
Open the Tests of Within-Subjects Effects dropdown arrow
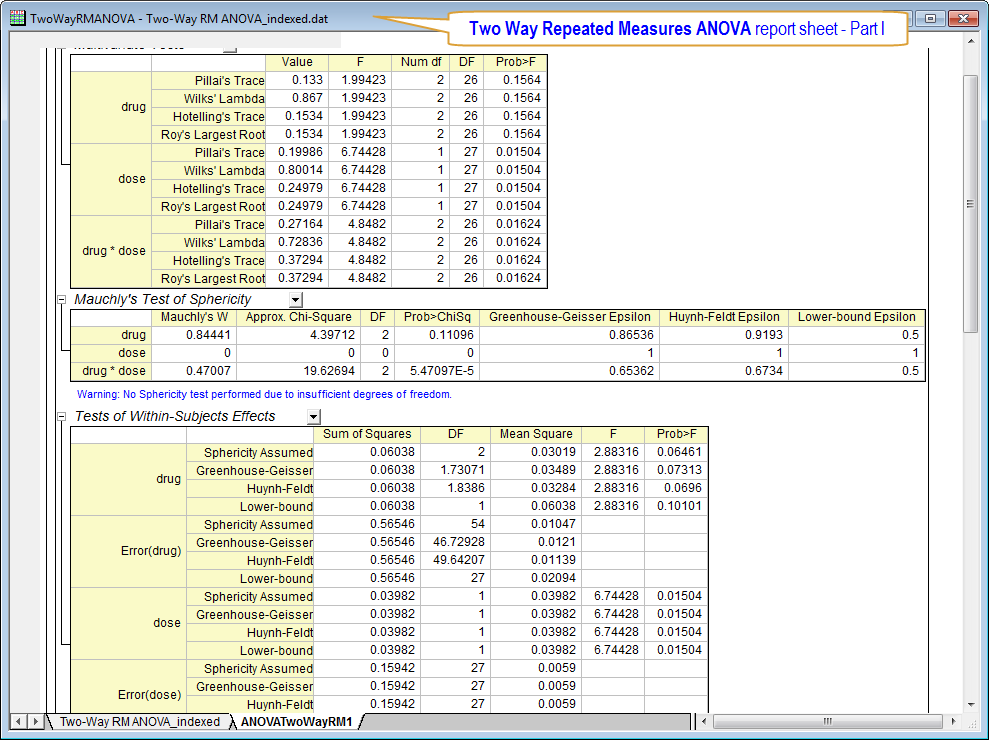(x=313, y=416)
